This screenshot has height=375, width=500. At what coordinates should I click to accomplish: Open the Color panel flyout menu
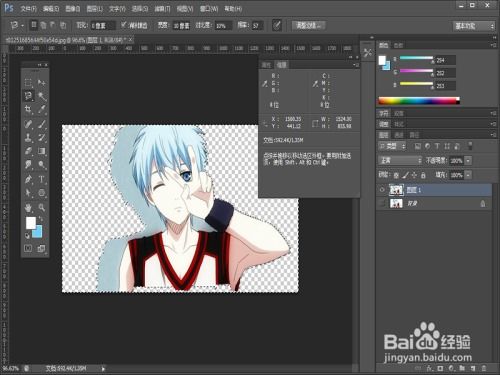coord(493,45)
